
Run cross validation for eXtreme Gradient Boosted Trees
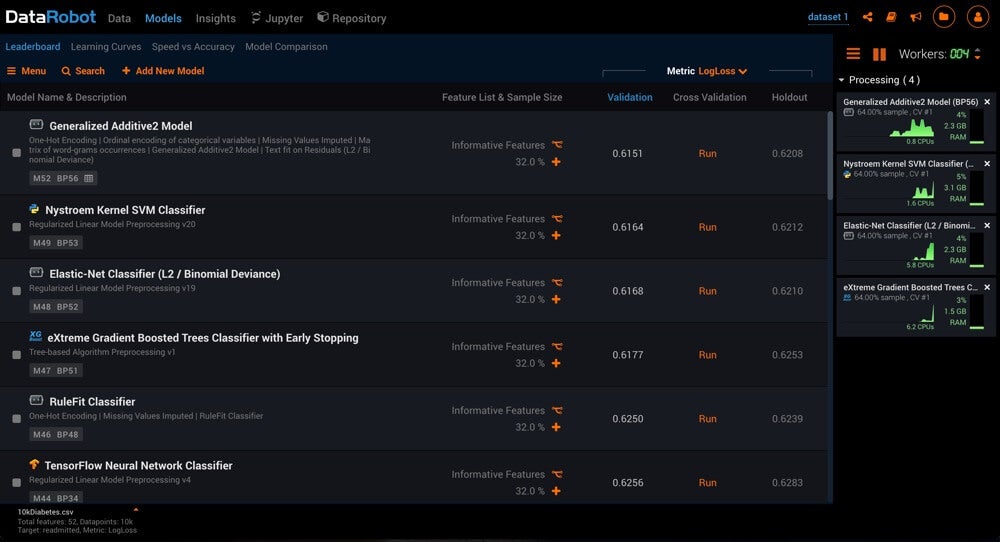tap(707, 355)
